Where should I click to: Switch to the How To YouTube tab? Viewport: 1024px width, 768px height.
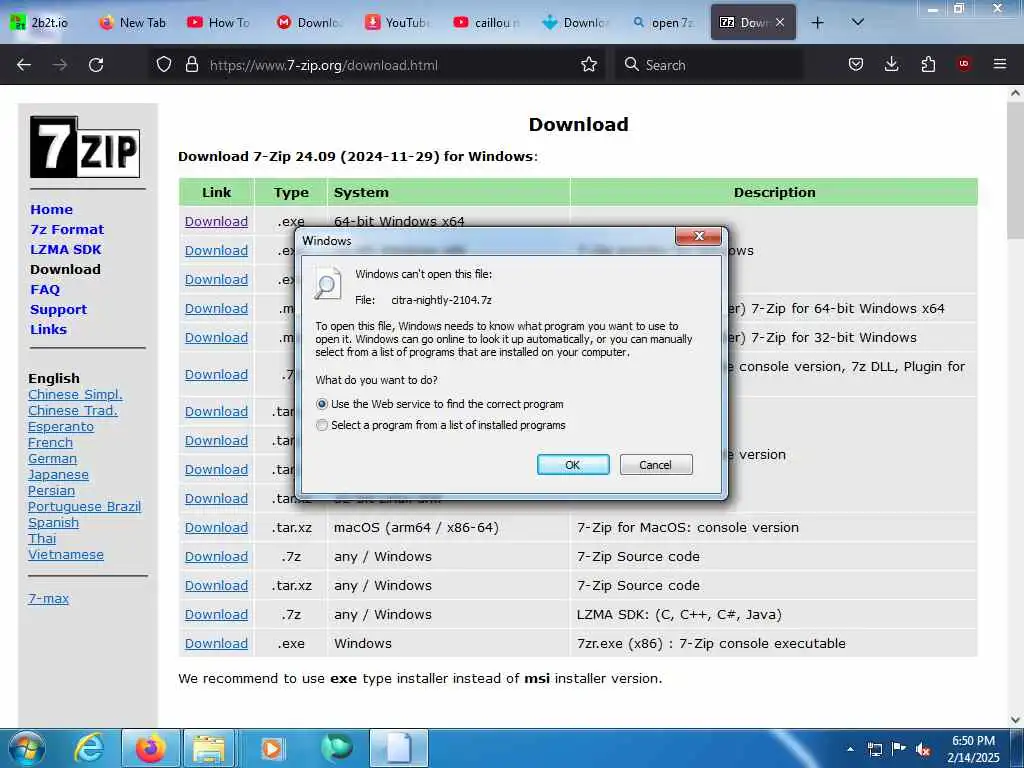[220, 23]
